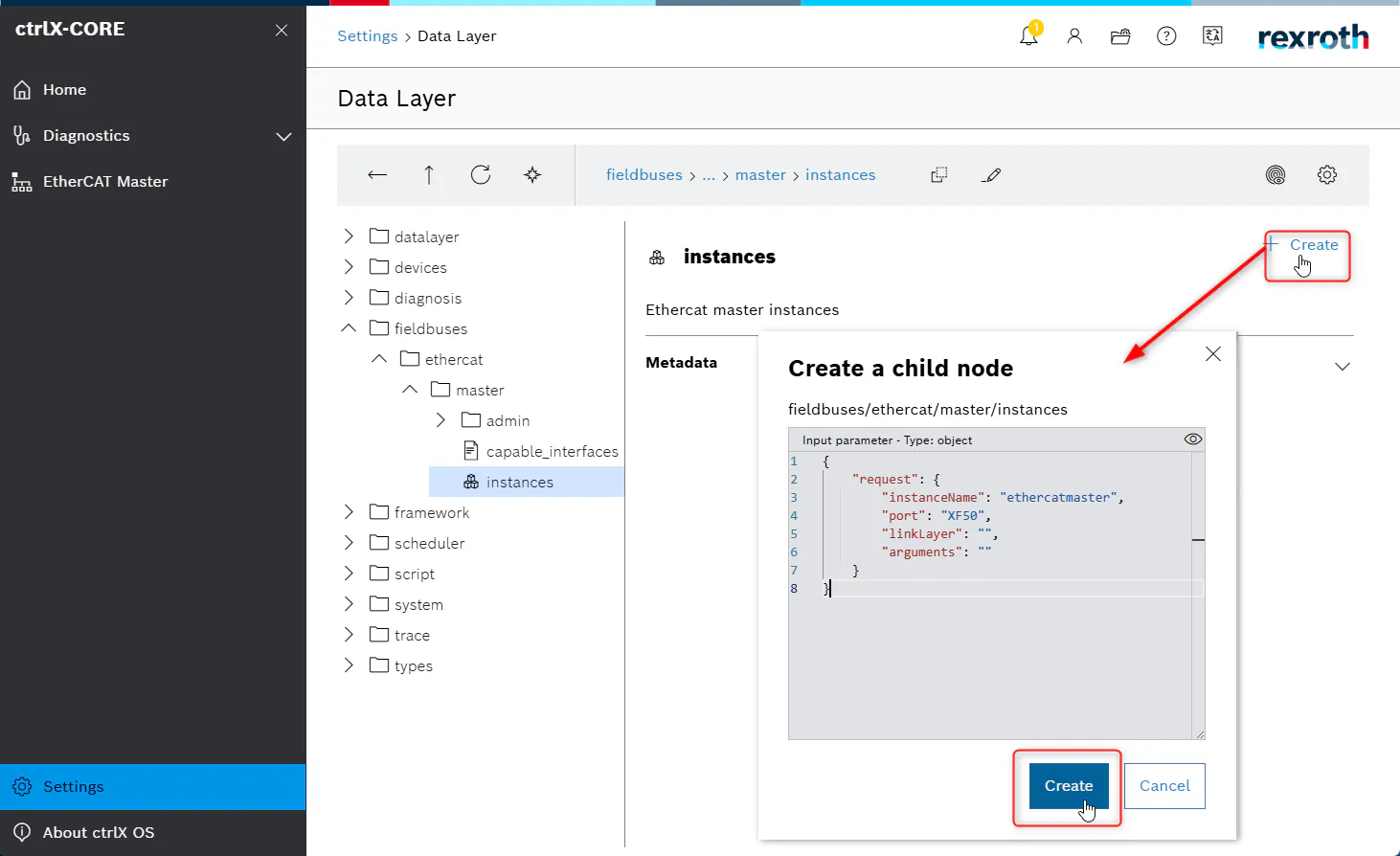The height and width of the screenshot is (856, 1400).
Task: Click the sparkle favorites toolbar icon
Action: 532,174
